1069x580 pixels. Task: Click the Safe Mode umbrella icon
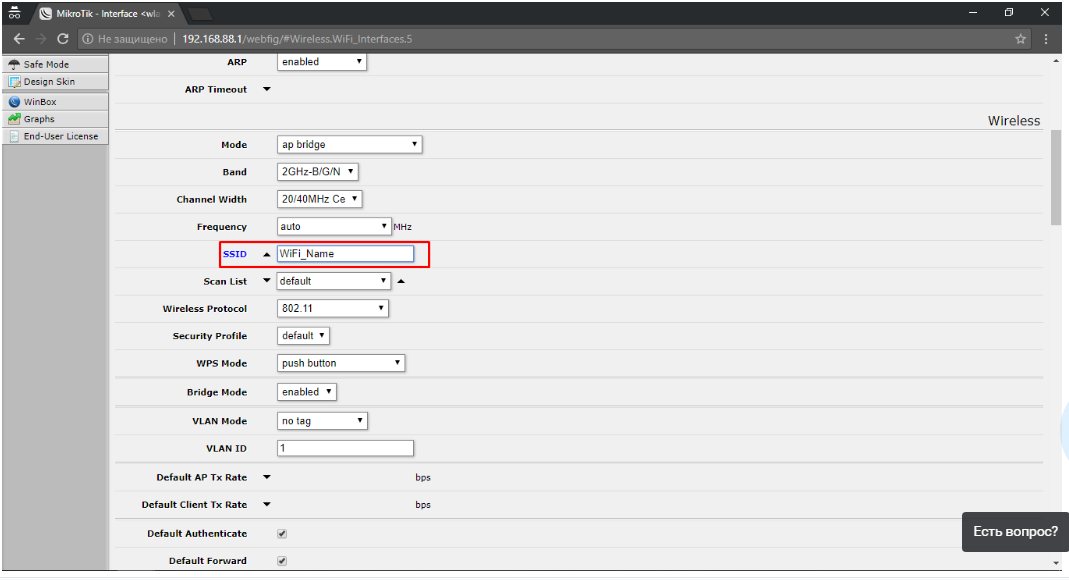click(14, 64)
